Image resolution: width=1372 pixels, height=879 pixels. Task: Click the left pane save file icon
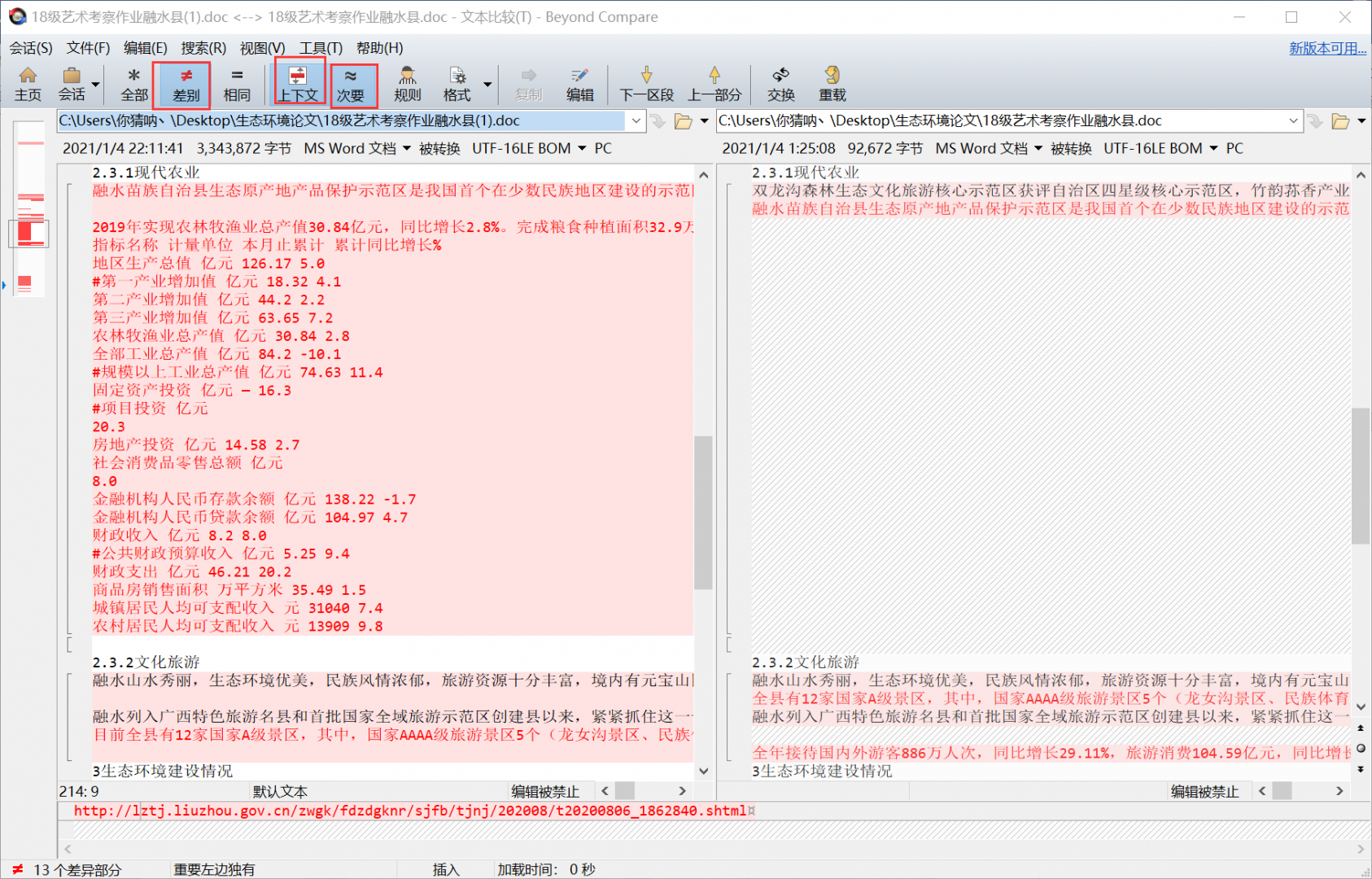point(658,121)
